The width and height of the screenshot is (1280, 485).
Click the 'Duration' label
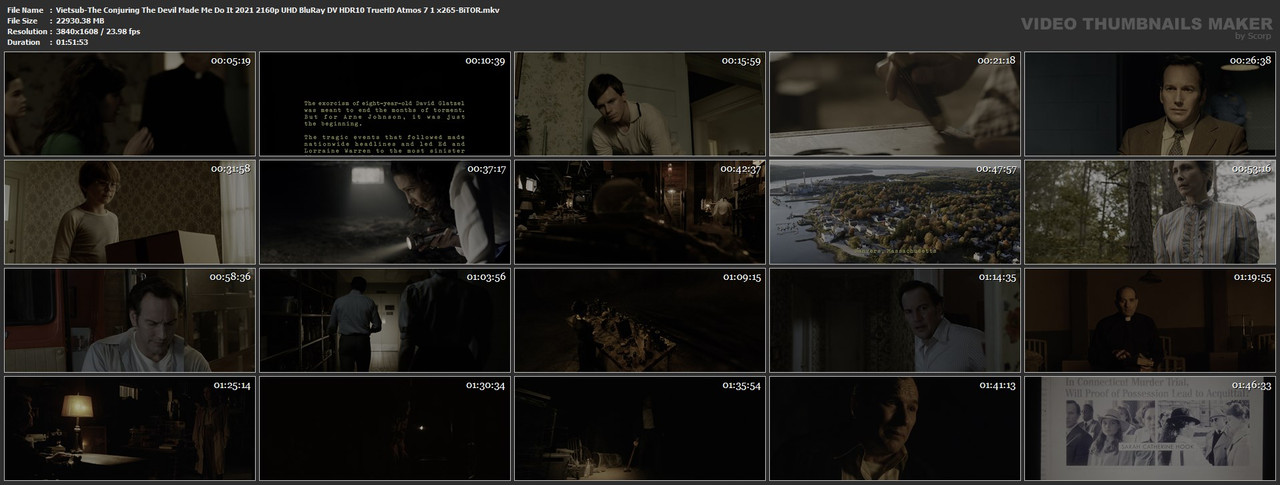(x=23, y=42)
